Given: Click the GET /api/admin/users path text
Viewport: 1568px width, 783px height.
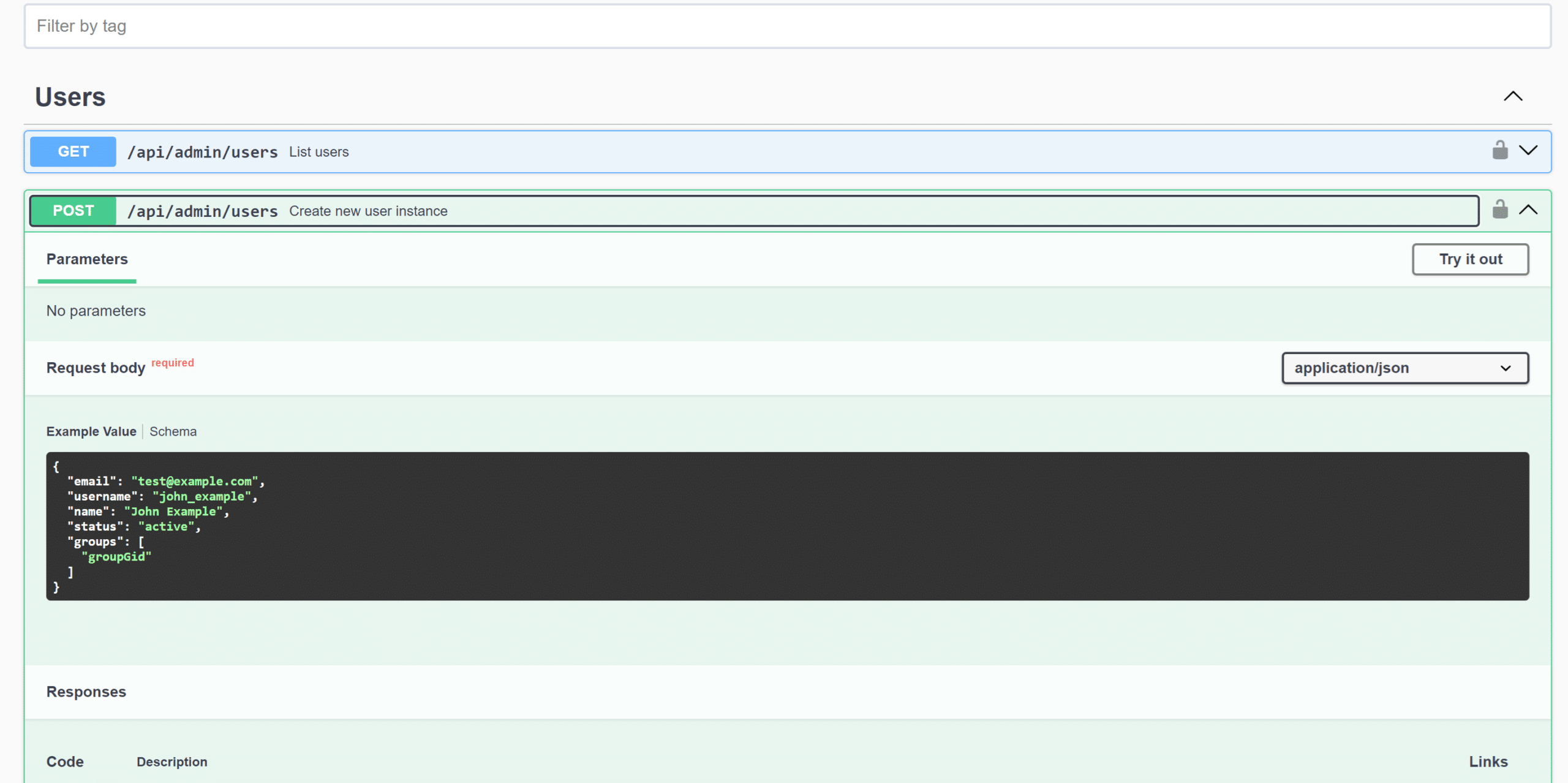Looking at the screenshot, I should (x=202, y=152).
